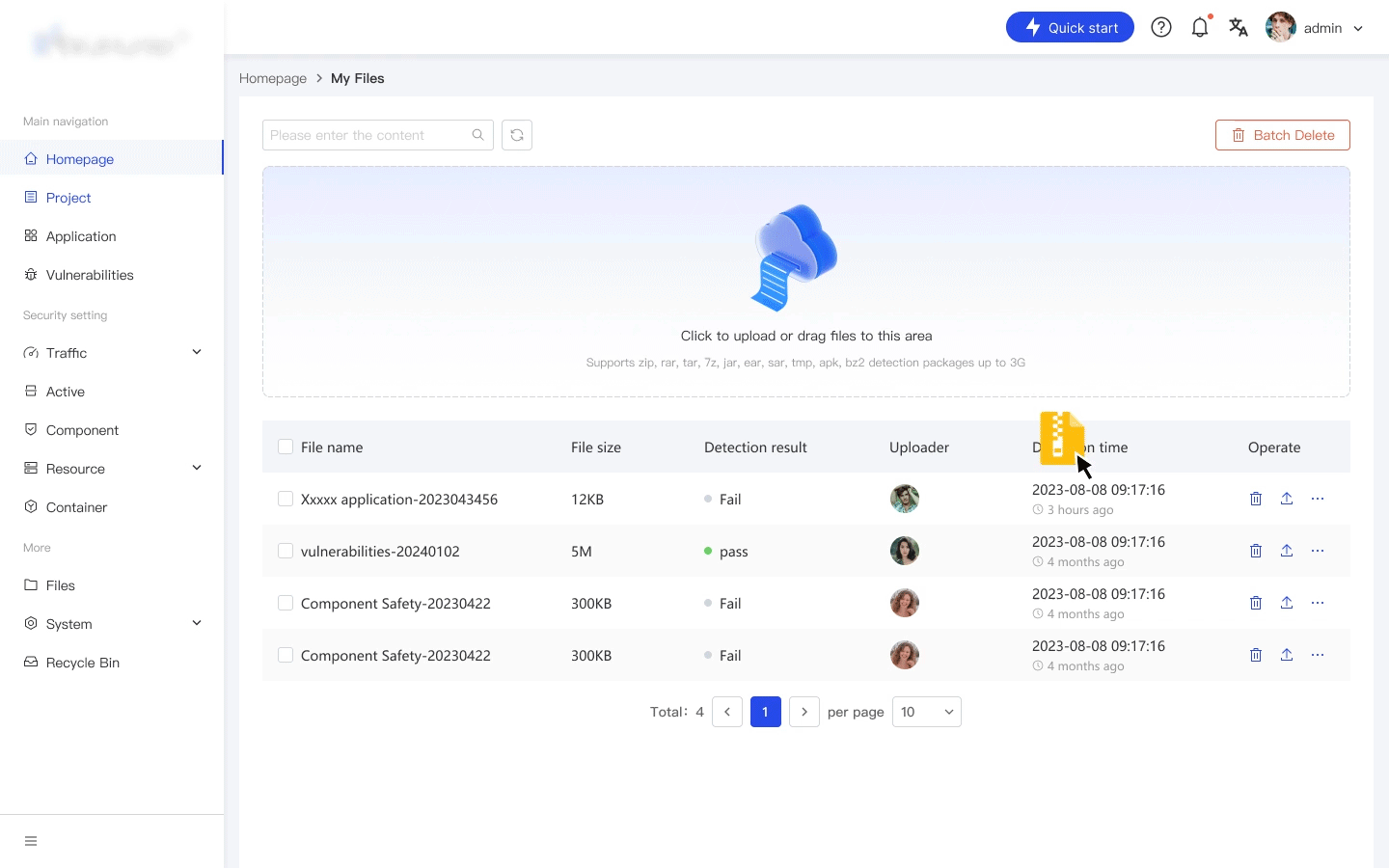The width and height of the screenshot is (1389, 868).
Task: Click the 'File size' column header
Action: coord(596,447)
